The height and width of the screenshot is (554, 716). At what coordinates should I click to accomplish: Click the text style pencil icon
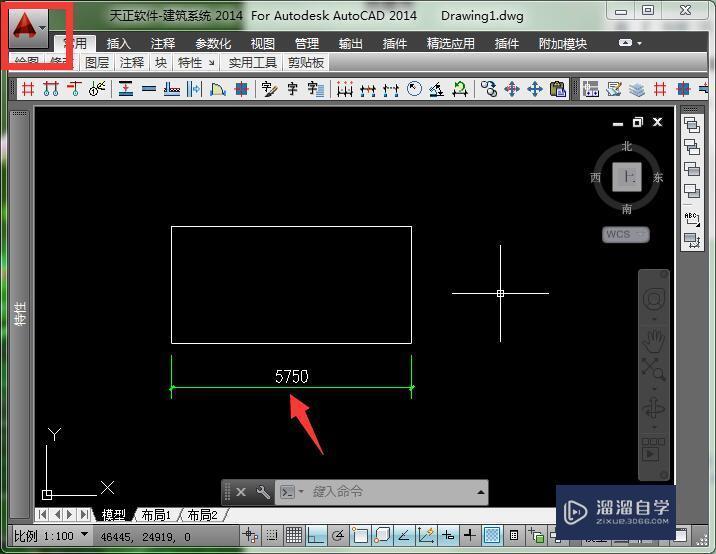click(x=269, y=89)
